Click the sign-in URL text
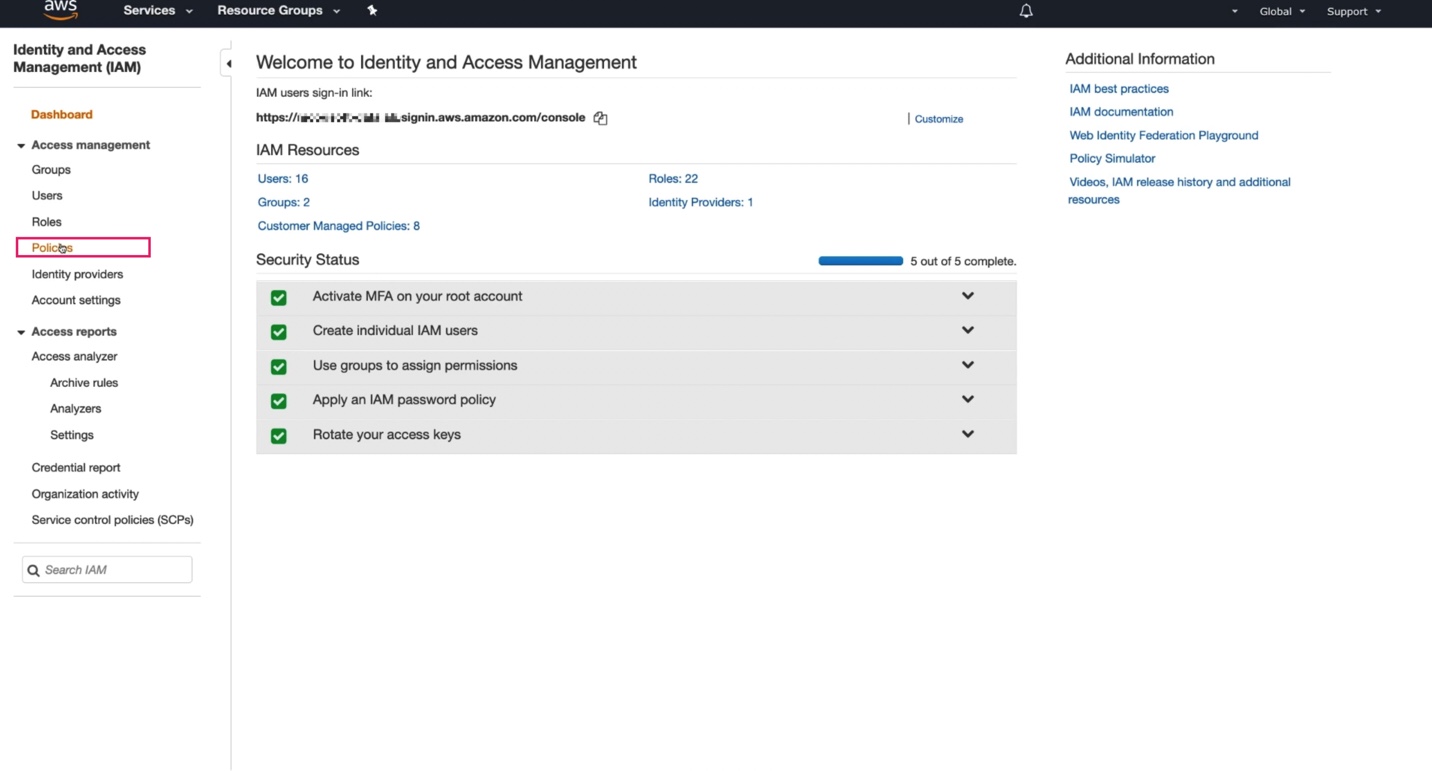Viewport: 1432px width, 771px height. pyautogui.click(x=421, y=117)
